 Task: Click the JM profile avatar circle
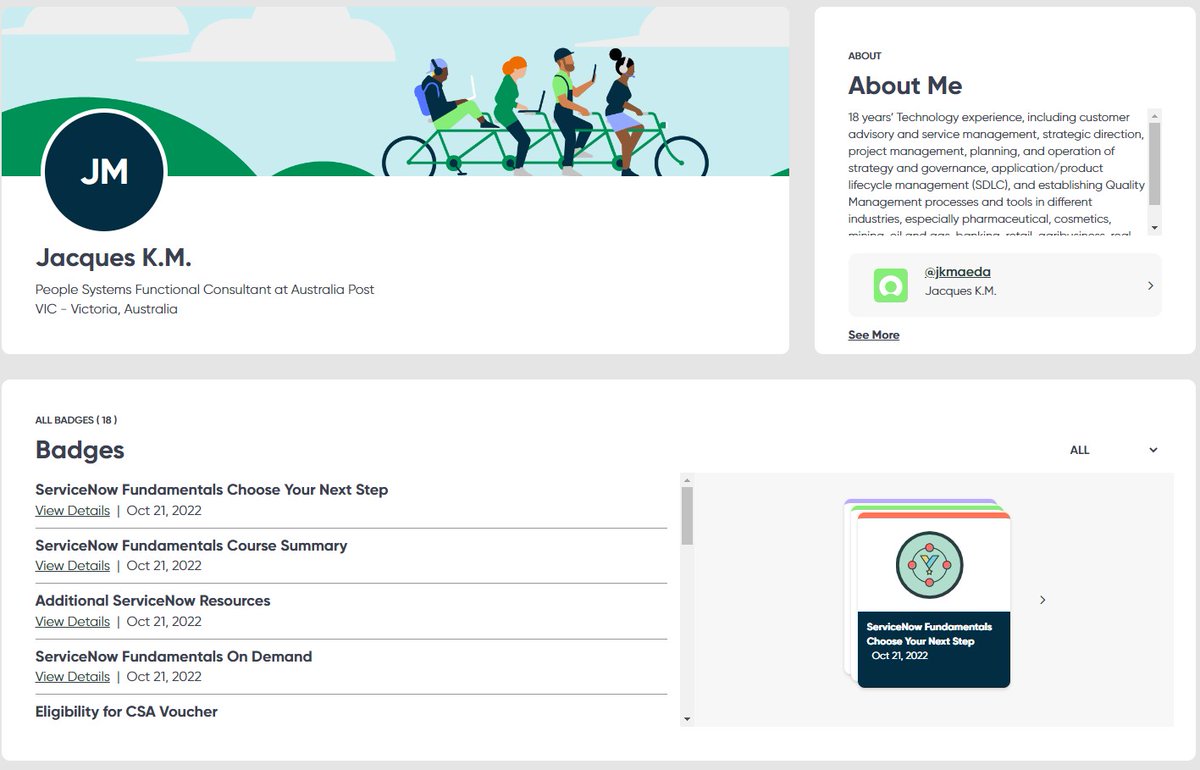105,171
